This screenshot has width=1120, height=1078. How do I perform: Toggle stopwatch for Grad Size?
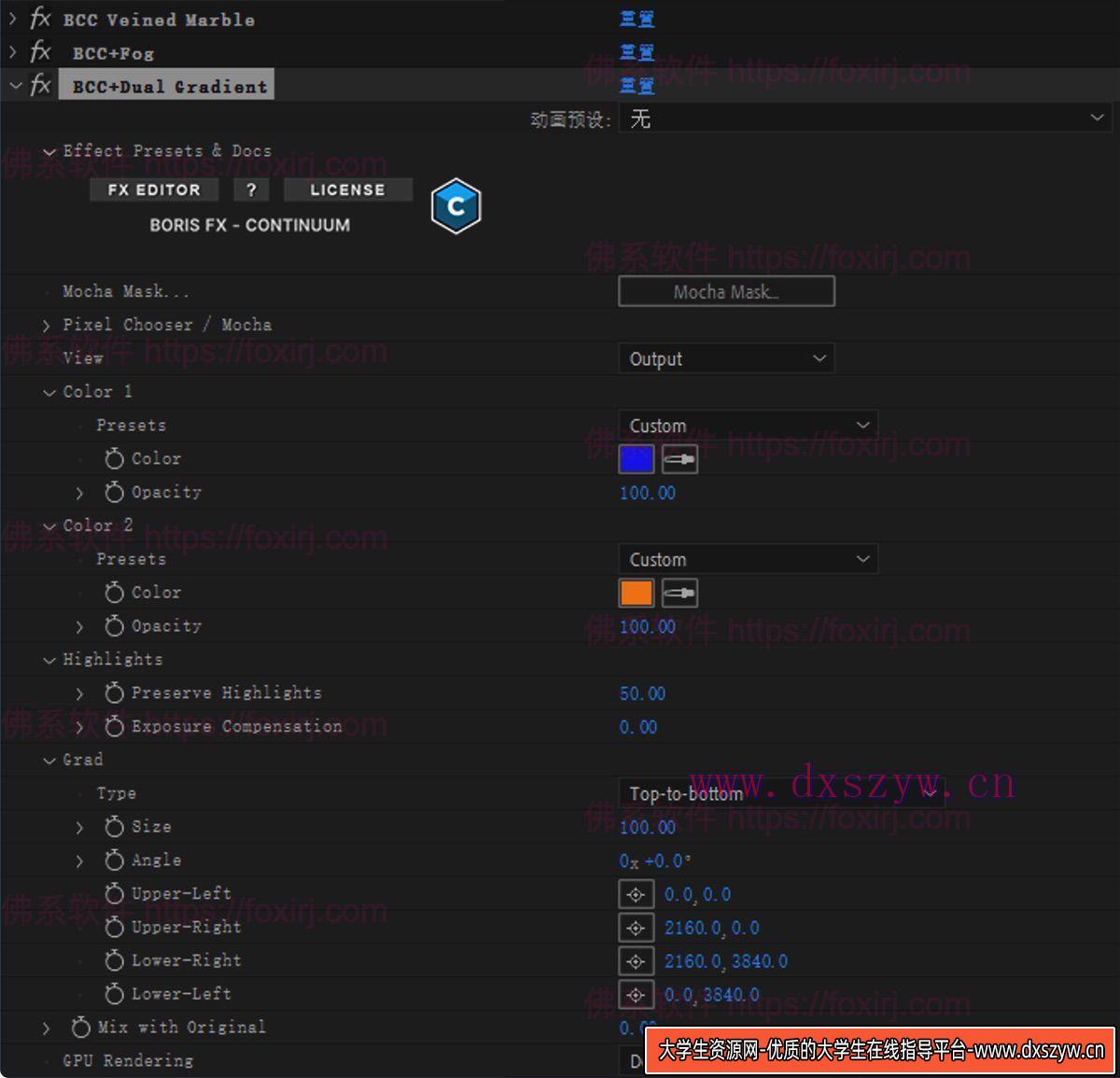pos(114,827)
